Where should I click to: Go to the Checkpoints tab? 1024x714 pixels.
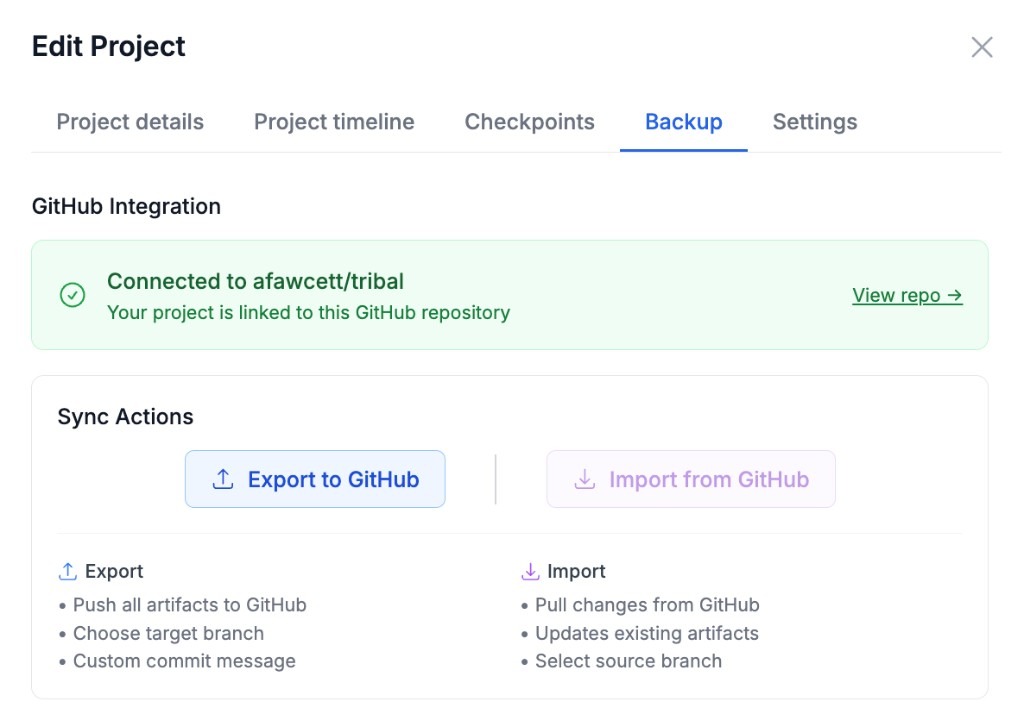tap(529, 122)
